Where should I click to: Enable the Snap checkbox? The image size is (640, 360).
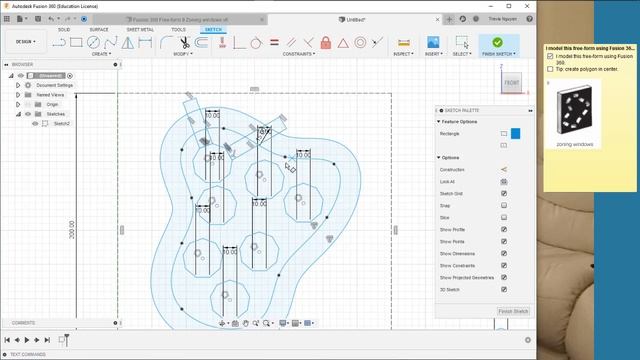tap(504, 205)
